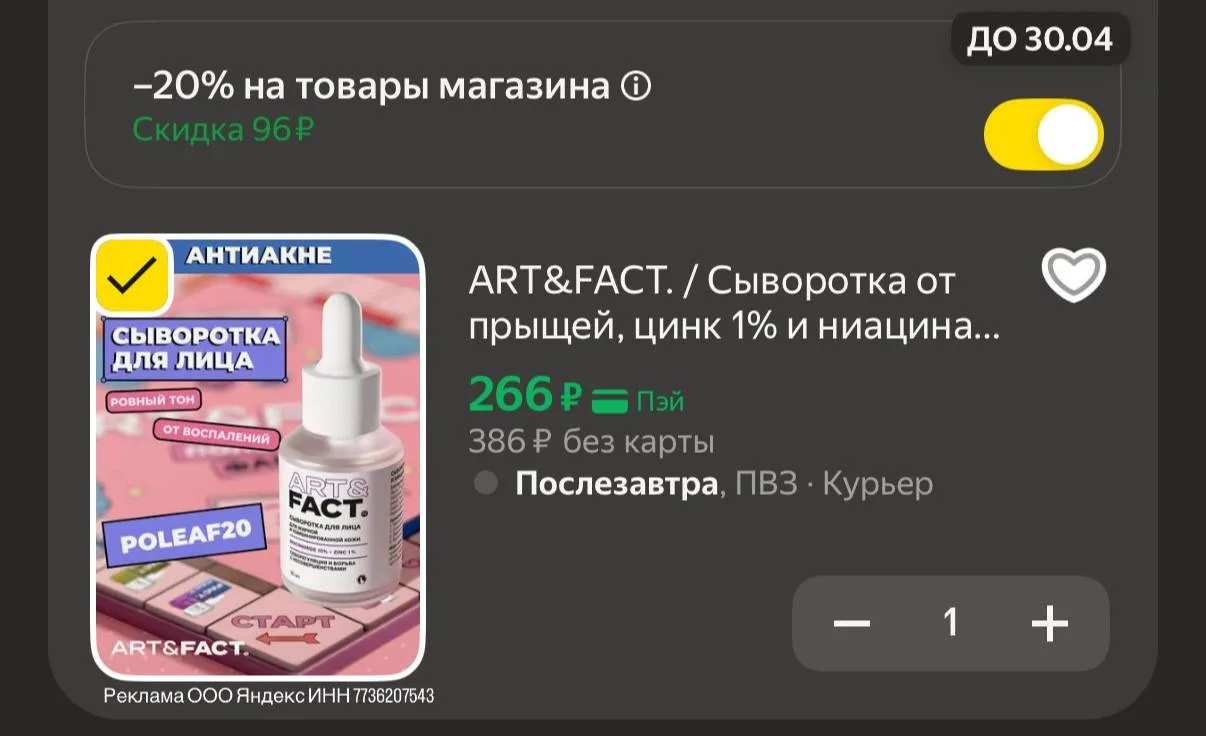Viewport: 1206px width, 736px height.
Task: Add serum to favorites with heart icon
Action: (1074, 275)
